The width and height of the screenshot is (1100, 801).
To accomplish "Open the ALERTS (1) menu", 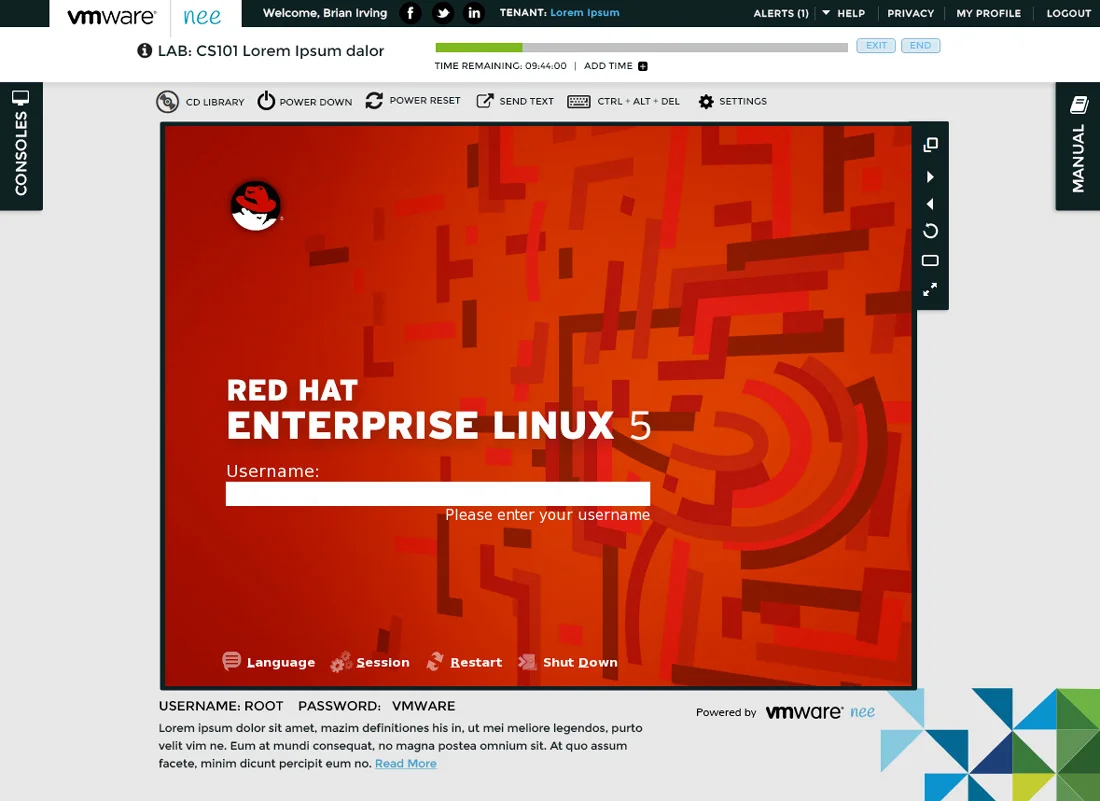I will [781, 13].
